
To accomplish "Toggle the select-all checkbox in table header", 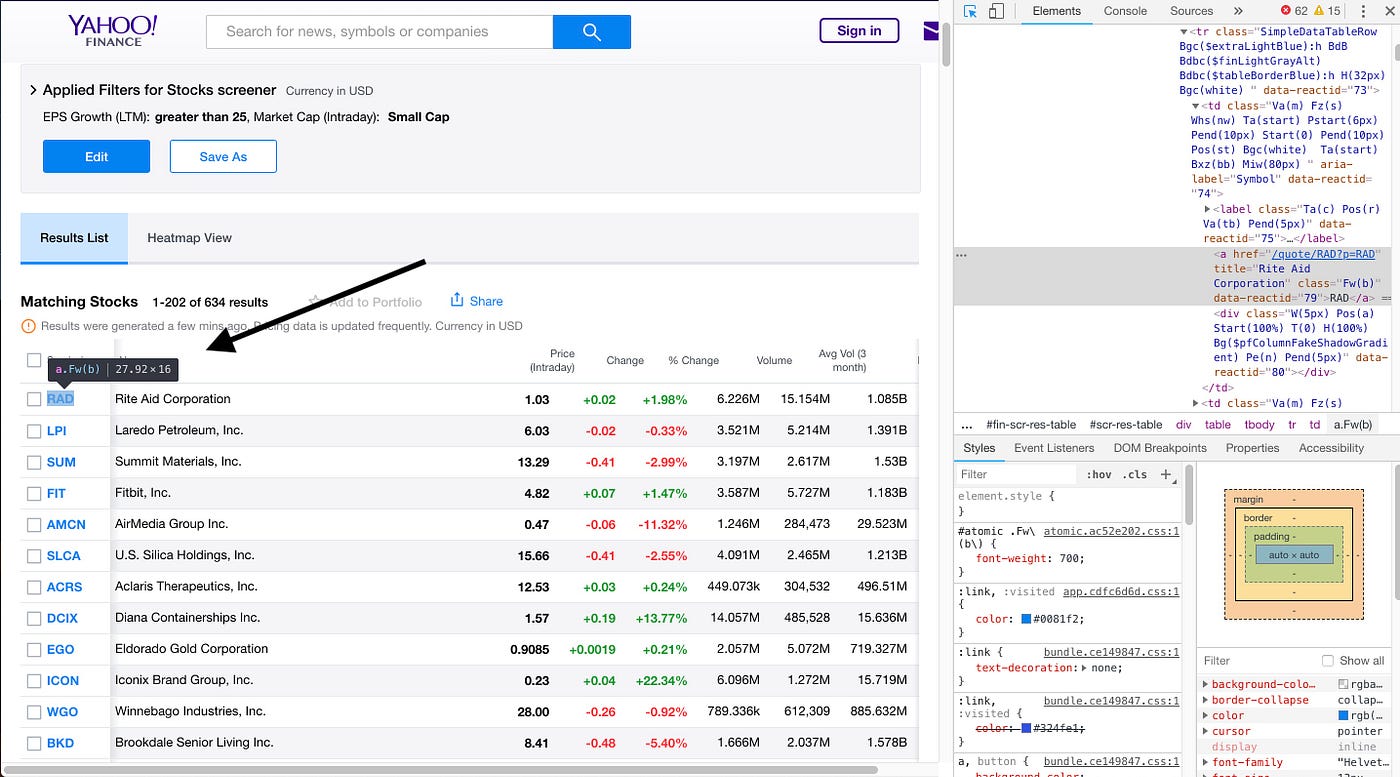I will pyautogui.click(x=34, y=360).
